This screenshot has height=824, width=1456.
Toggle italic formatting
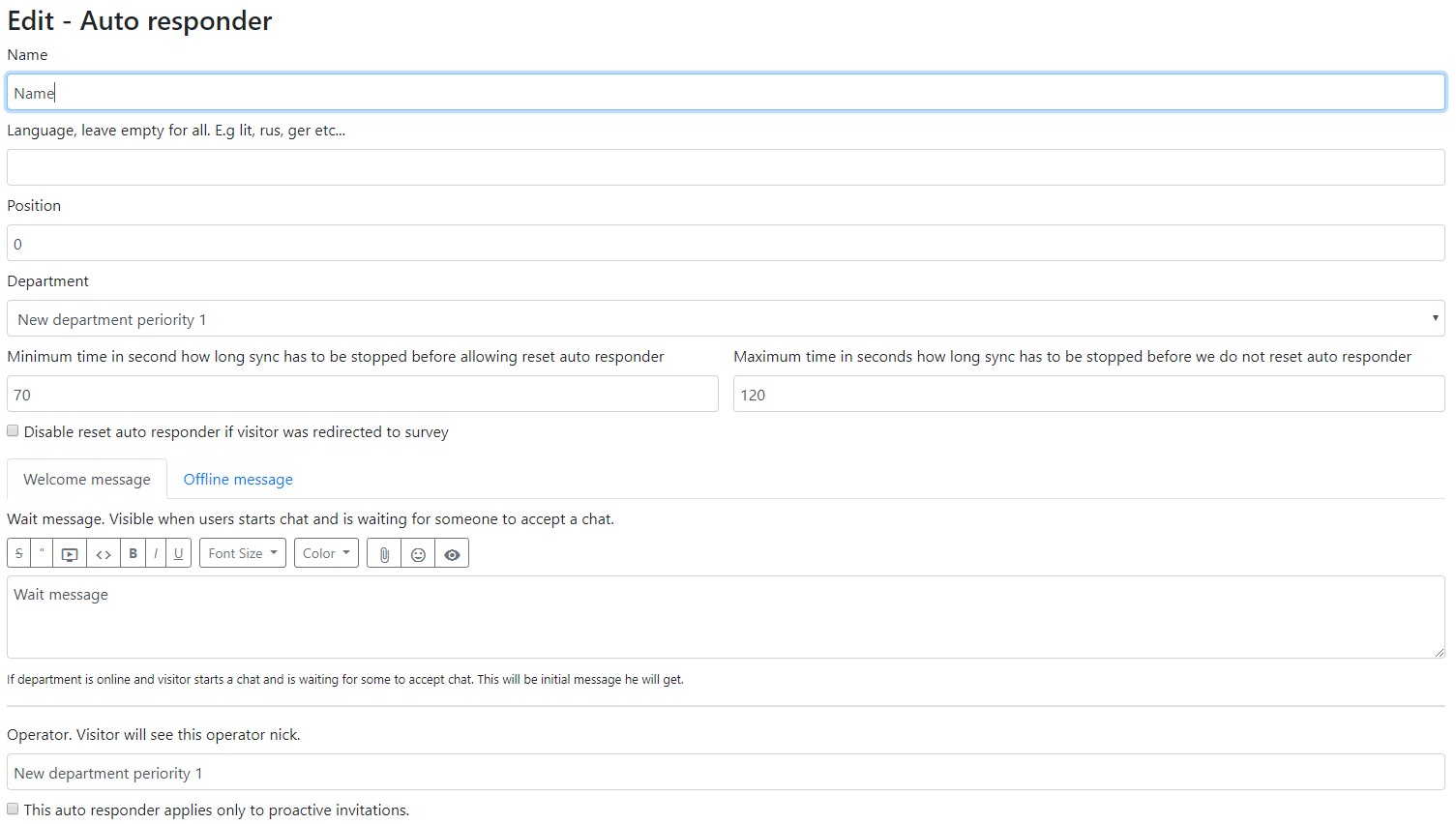[156, 553]
